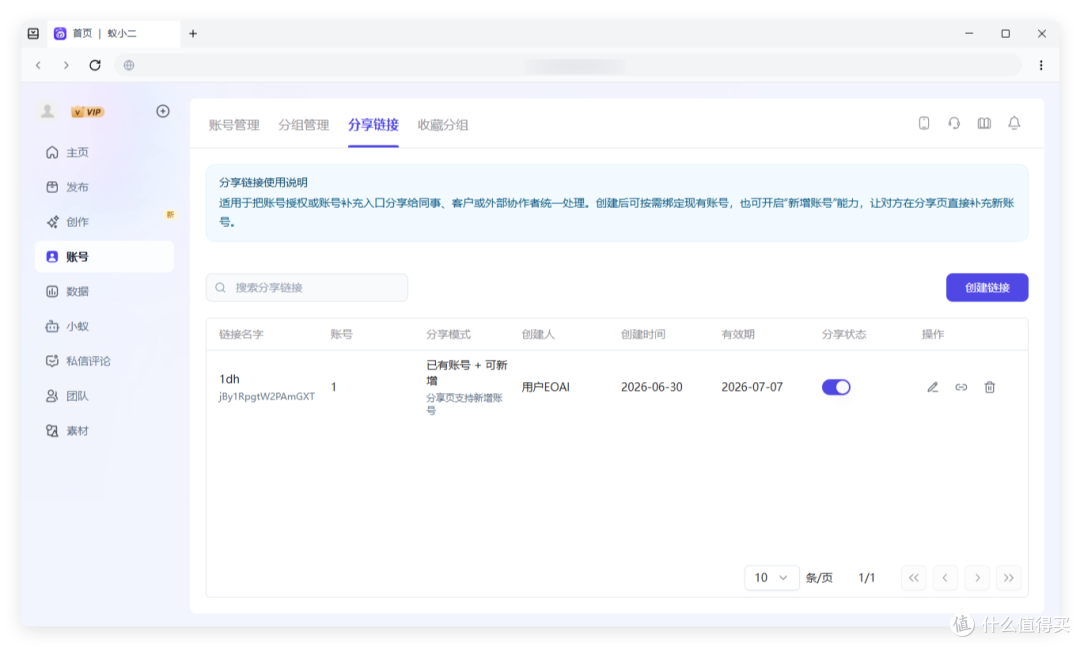Screen dimensions: 1080x647
Task: Go to previous page of results
Action: [945, 577]
